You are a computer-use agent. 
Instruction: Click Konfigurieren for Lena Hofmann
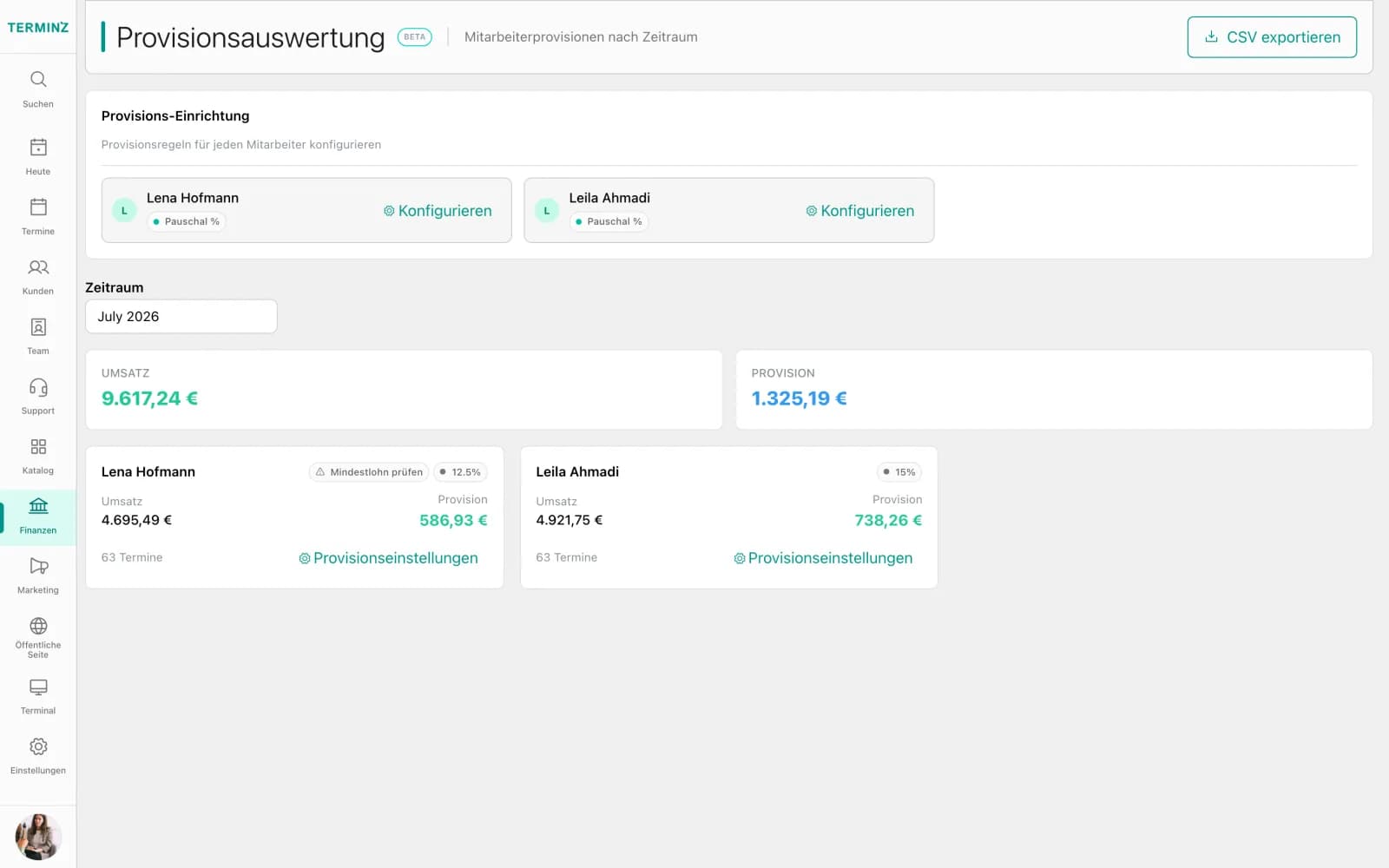[438, 211]
